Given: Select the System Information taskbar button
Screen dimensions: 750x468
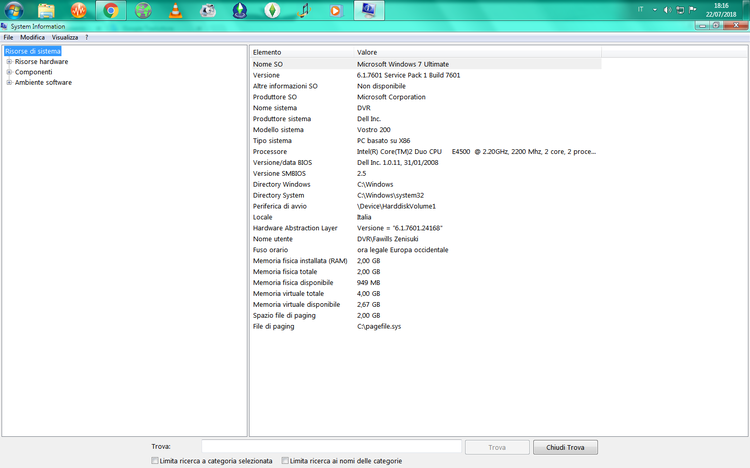Looking at the screenshot, I should click(x=369, y=10).
